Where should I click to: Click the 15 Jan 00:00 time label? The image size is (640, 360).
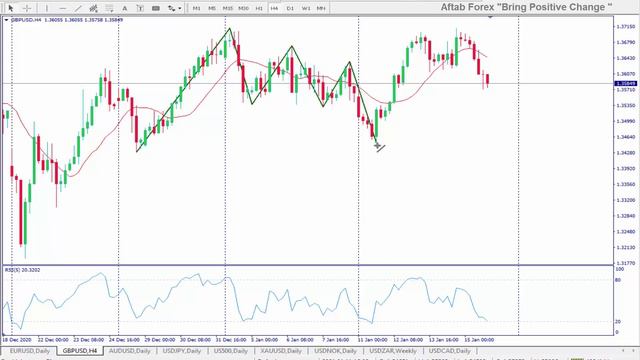coord(479,340)
